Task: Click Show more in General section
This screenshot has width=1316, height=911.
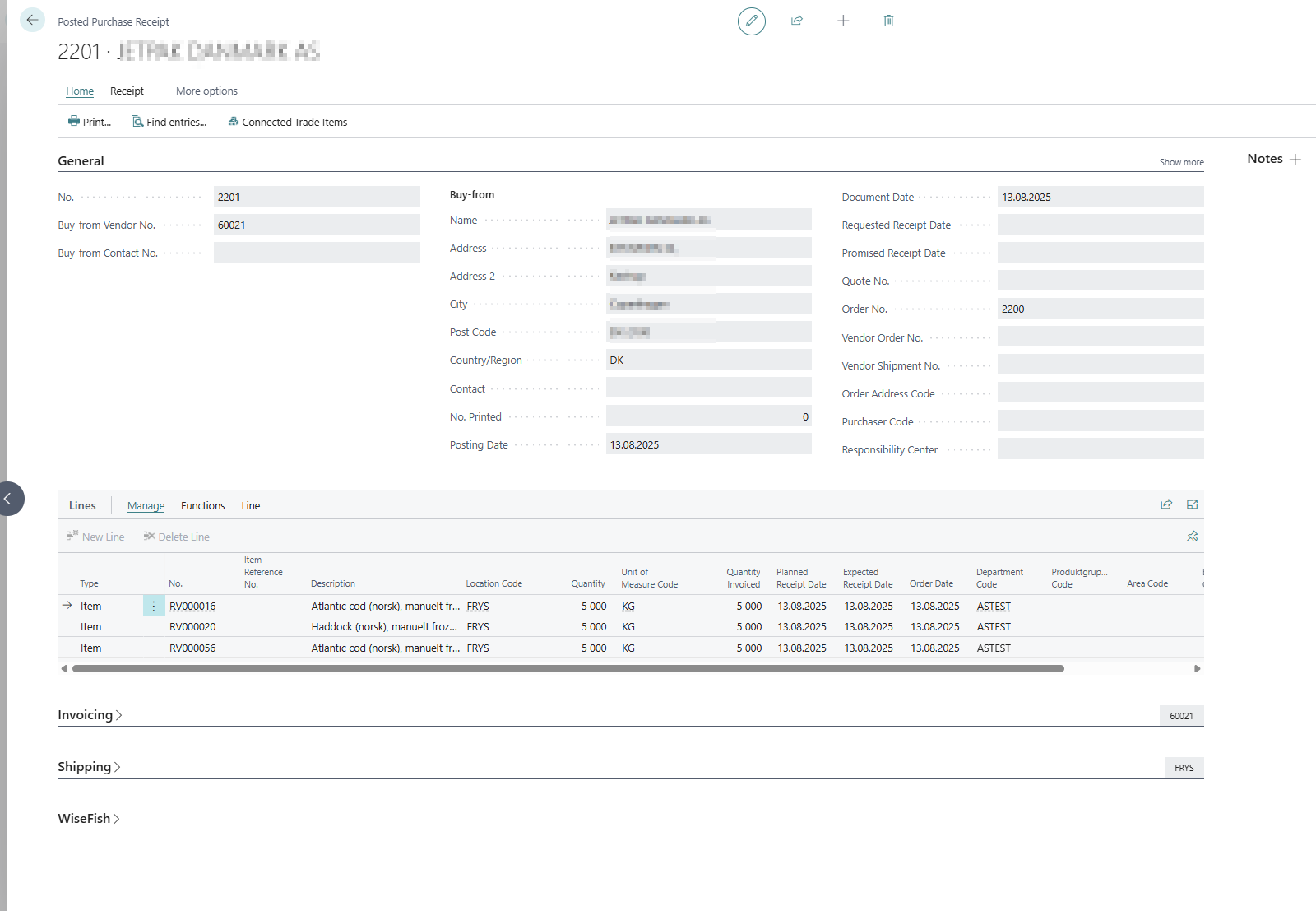Action: pyautogui.click(x=1181, y=163)
